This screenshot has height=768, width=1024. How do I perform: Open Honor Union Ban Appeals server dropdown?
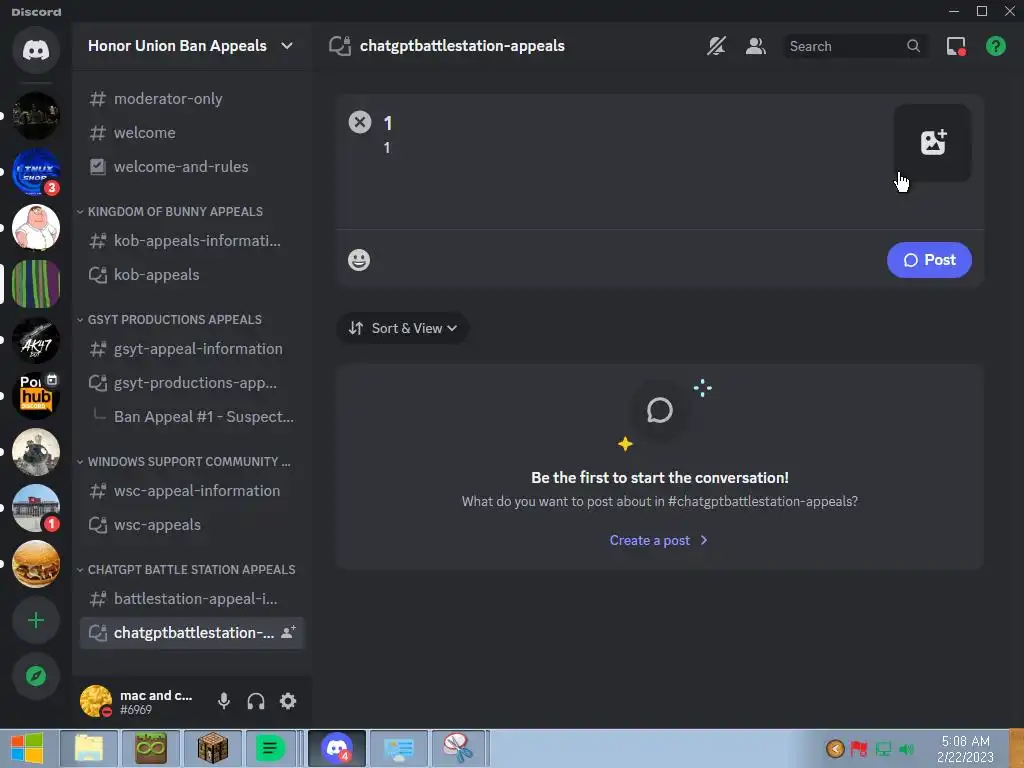(x=191, y=46)
